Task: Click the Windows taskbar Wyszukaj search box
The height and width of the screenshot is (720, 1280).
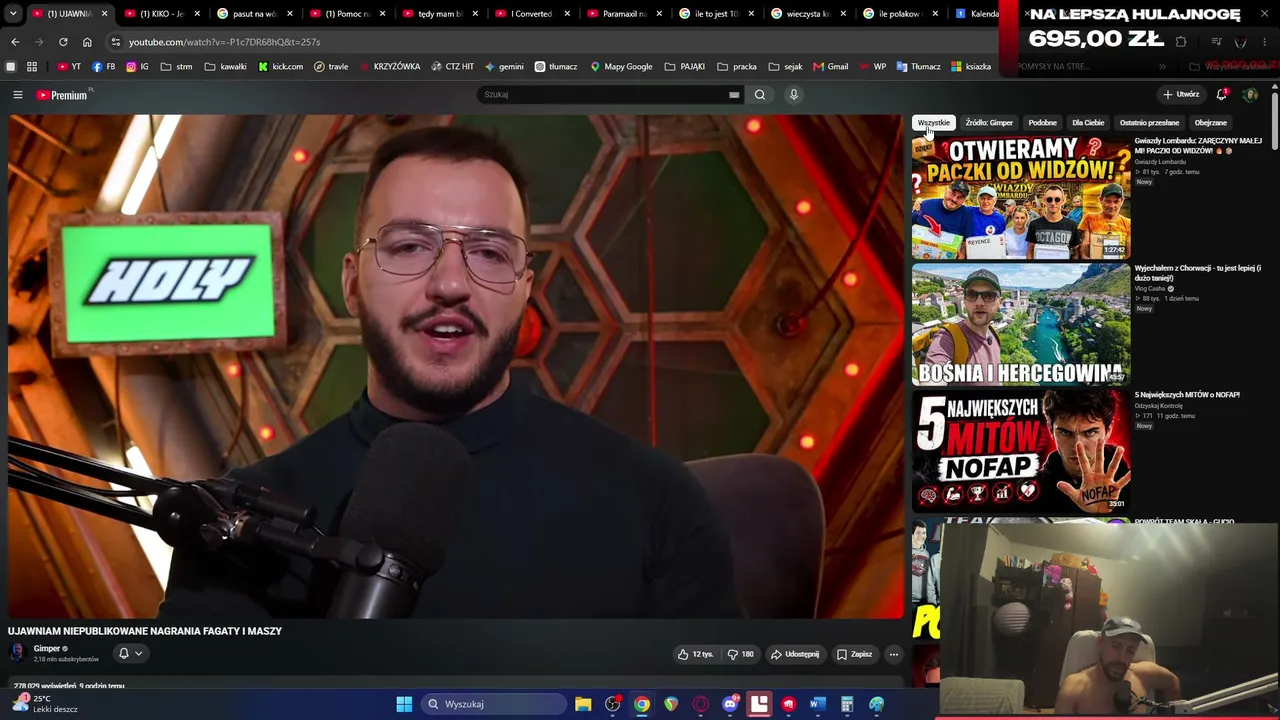Action: coord(494,704)
